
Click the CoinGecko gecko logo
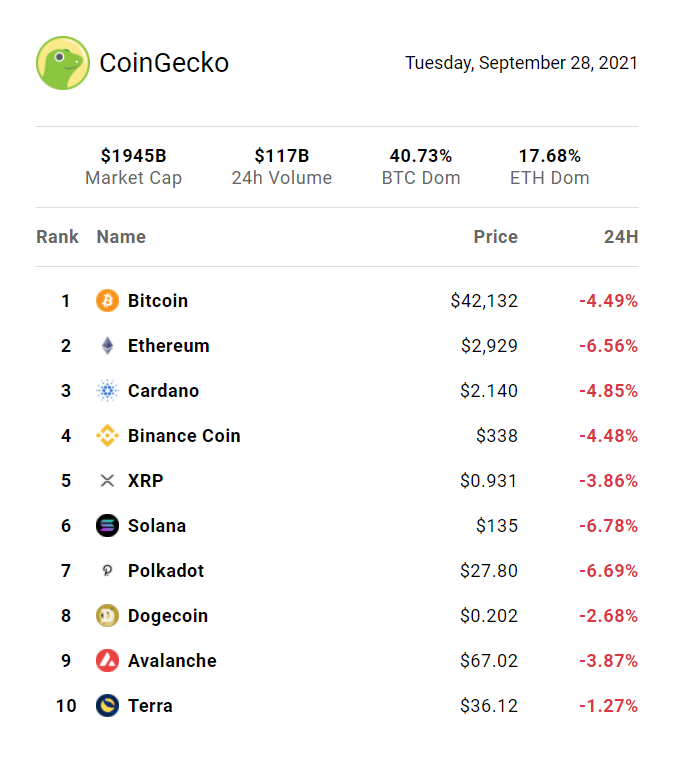[x=63, y=63]
